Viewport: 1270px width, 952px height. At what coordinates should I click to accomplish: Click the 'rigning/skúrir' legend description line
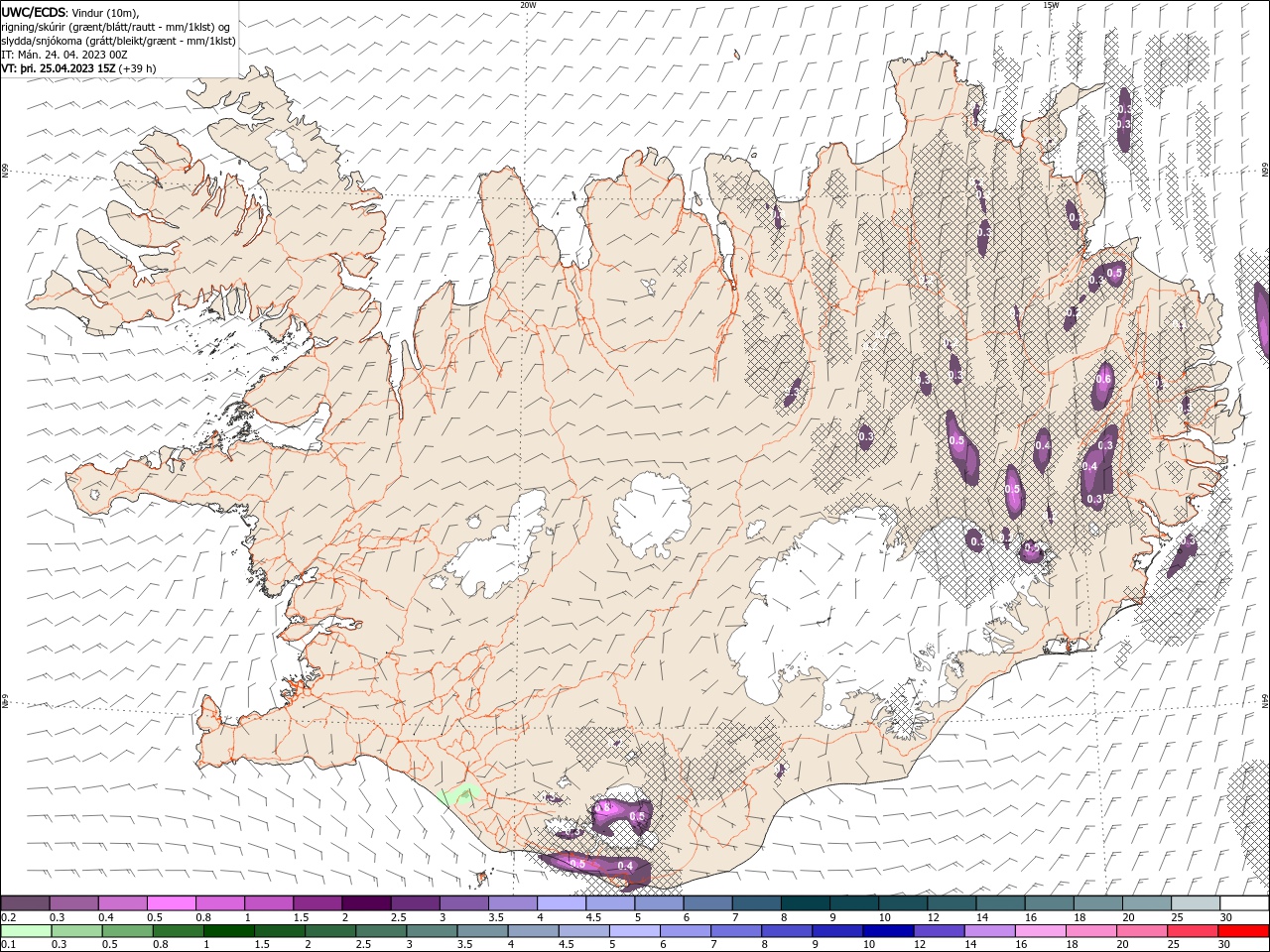[x=117, y=27]
